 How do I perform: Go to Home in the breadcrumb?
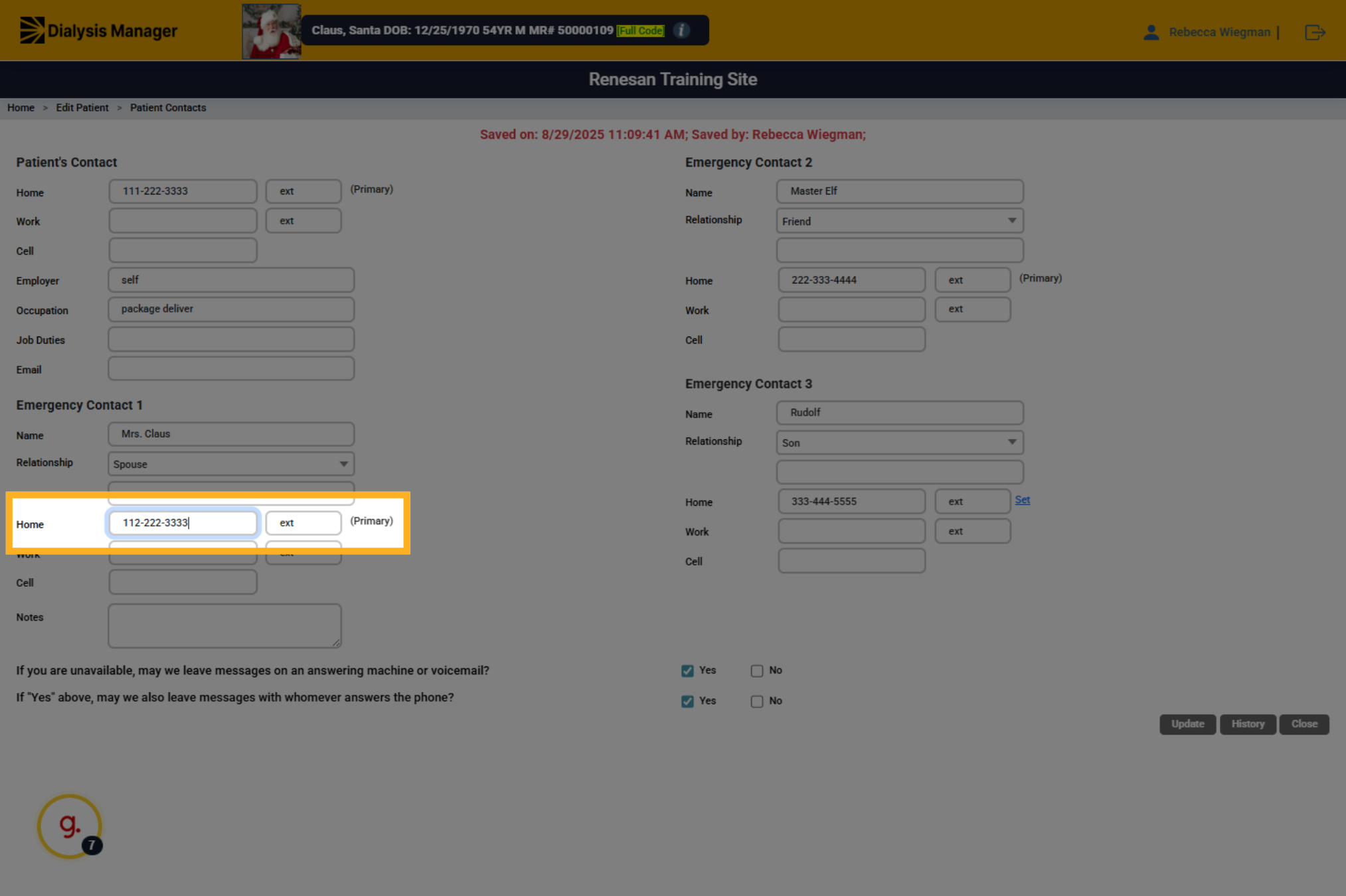(21, 108)
